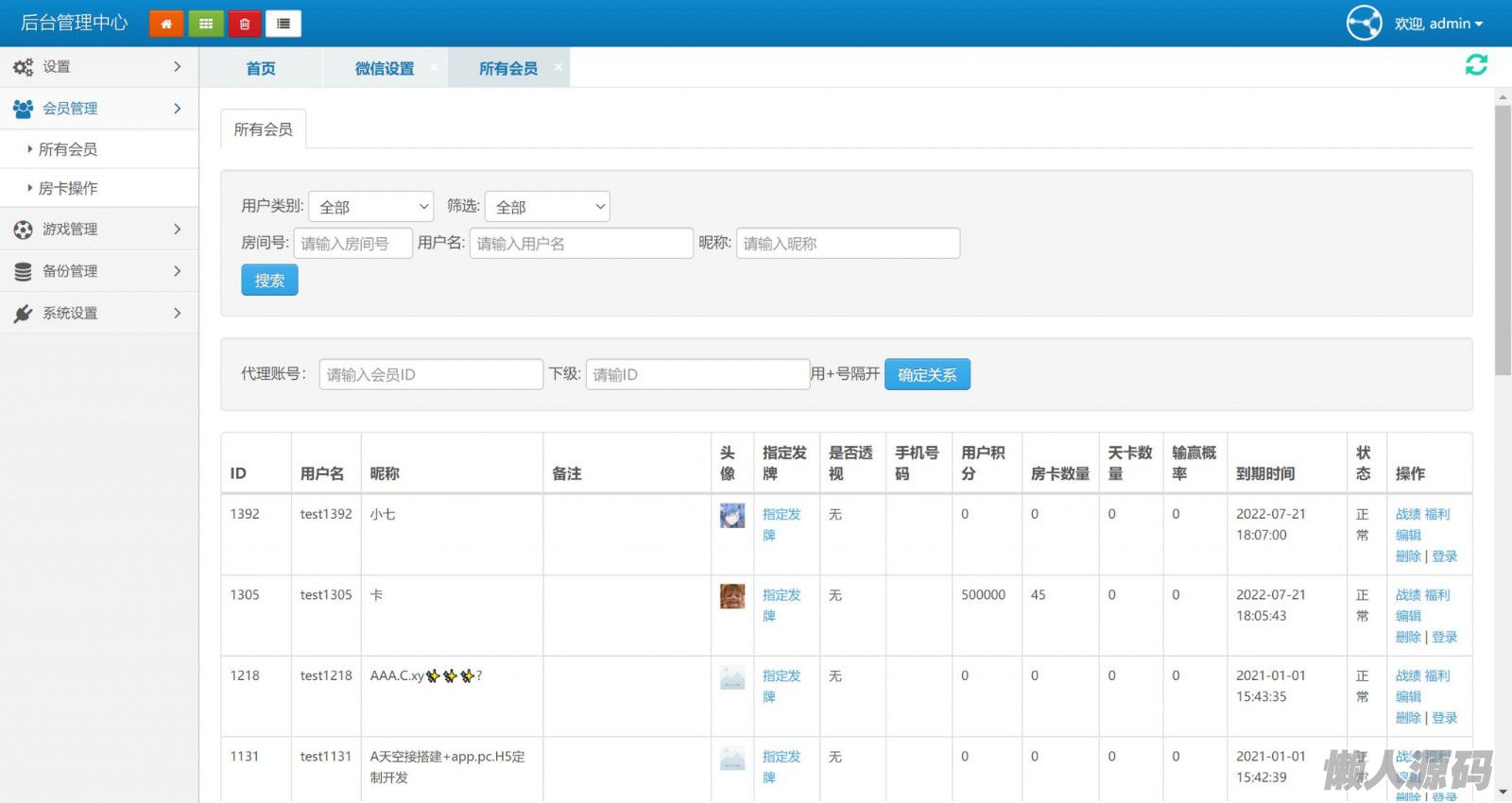Open 房卡操作 in the sidebar
Screen dimensions: 1512x803
pos(68,188)
